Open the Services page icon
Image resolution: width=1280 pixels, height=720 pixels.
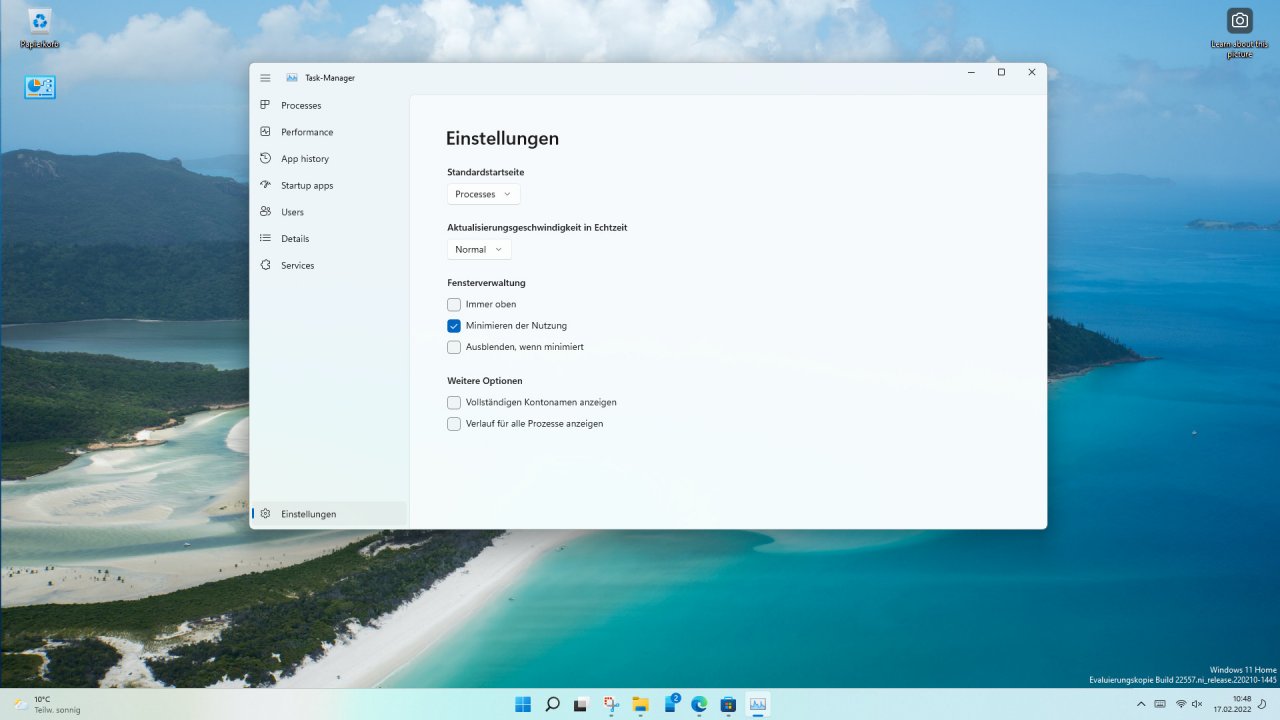[265, 265]
